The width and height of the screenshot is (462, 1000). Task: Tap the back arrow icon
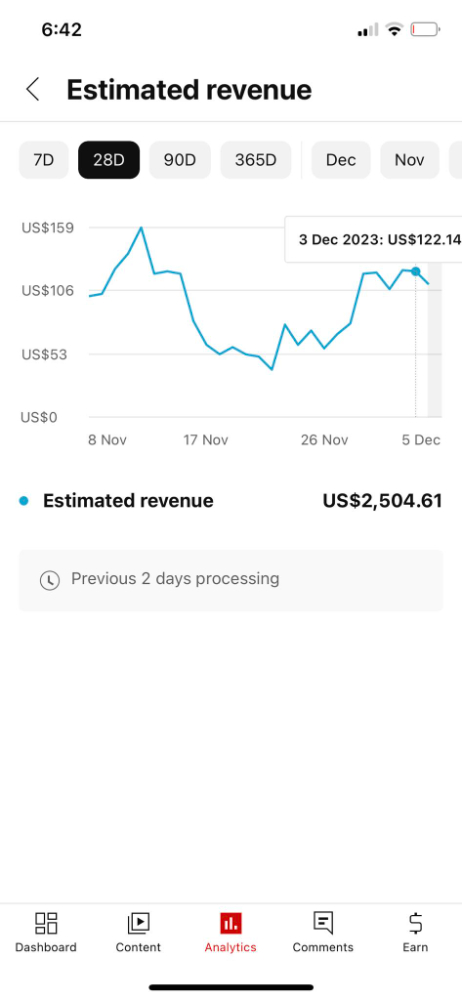[x=33, y=89]
